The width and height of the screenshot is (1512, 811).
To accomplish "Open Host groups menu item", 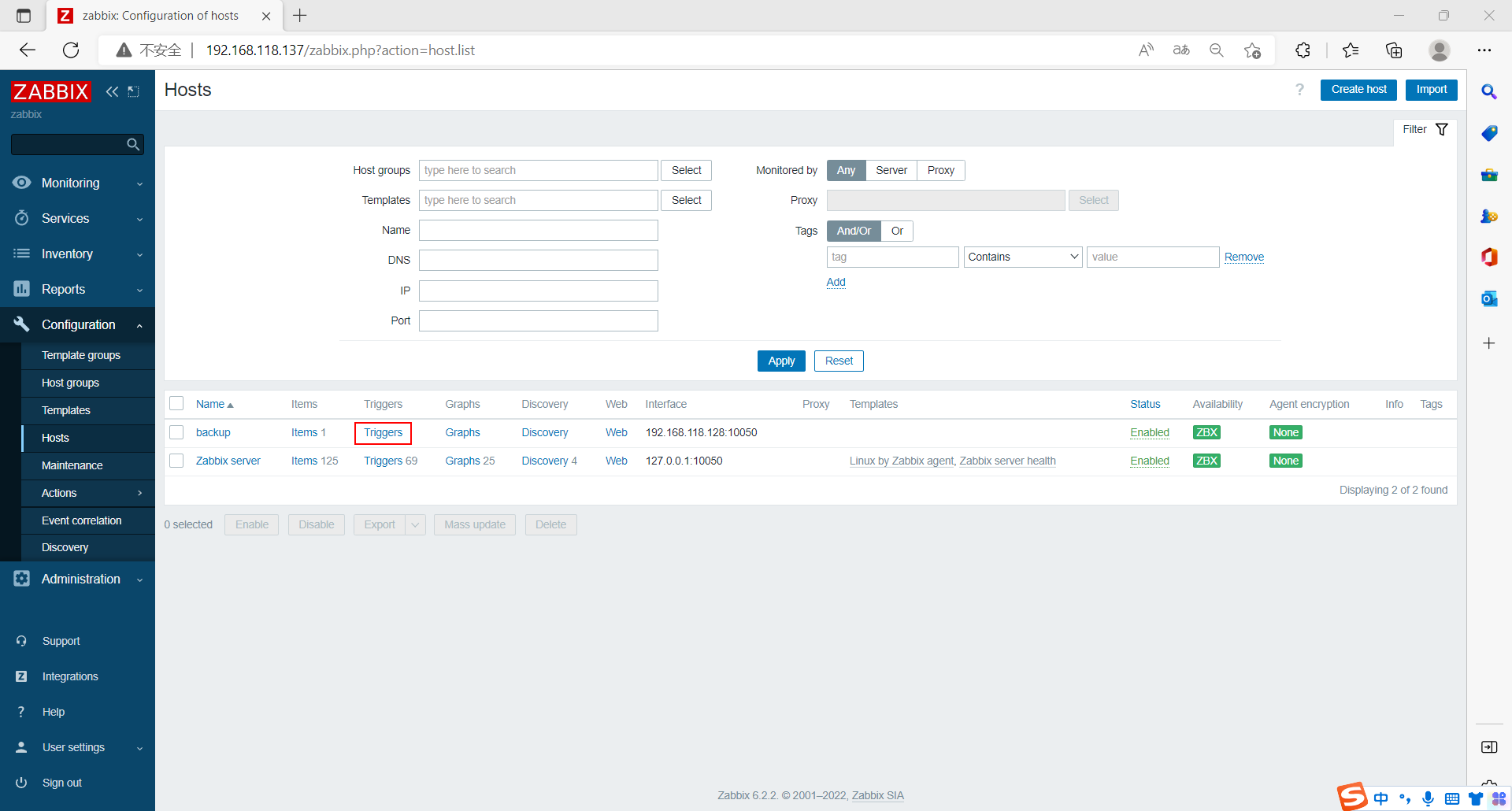I will click(x=87, y=383).
